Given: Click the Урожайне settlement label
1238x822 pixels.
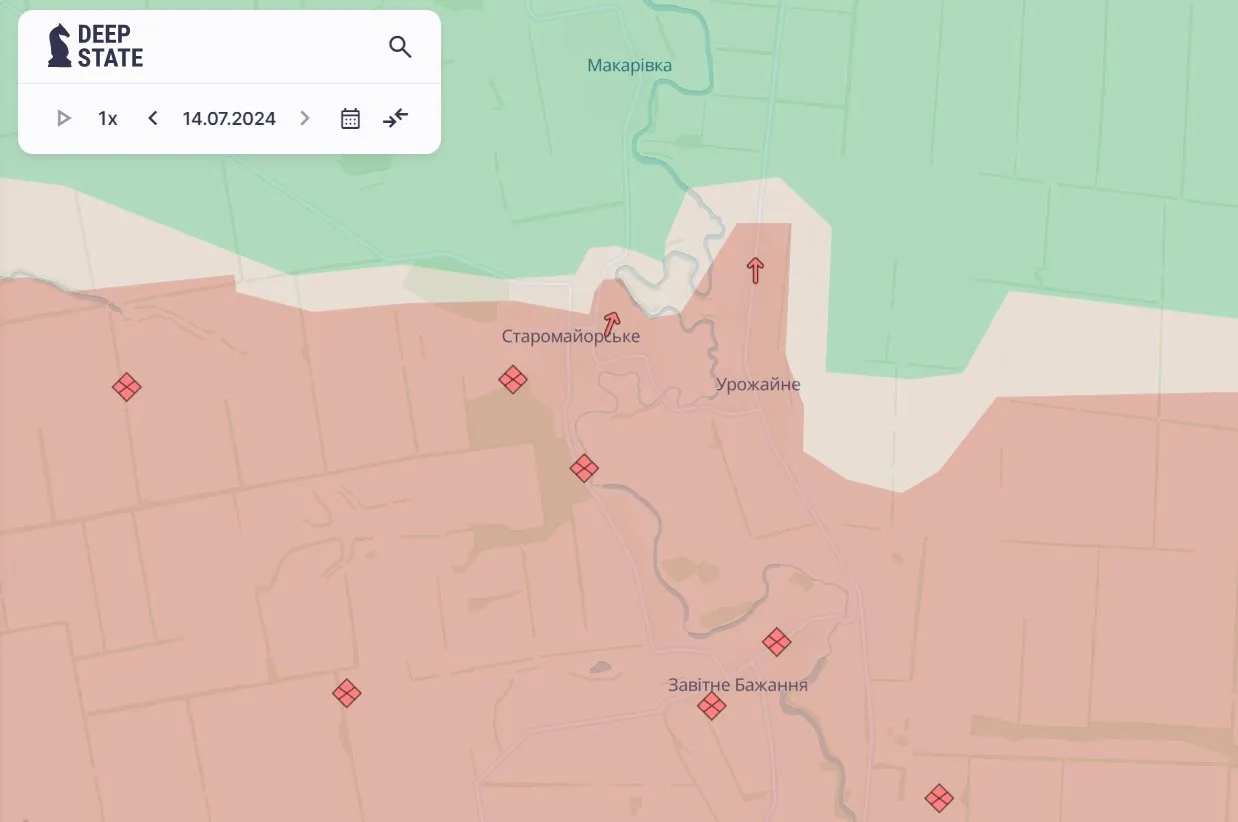Looking at the screenshot, I should 758,385.
